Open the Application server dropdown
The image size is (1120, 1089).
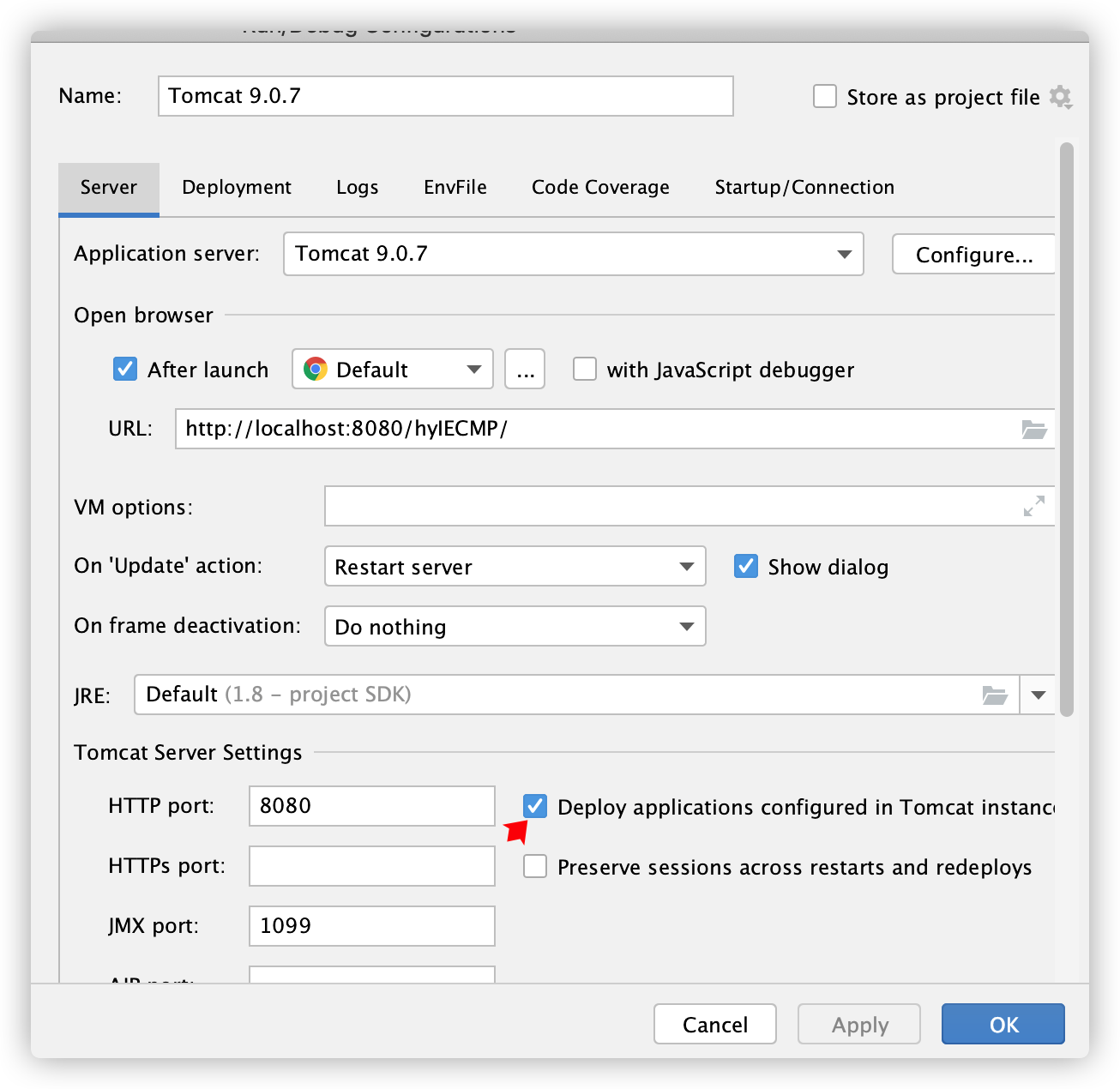point(574,254)
